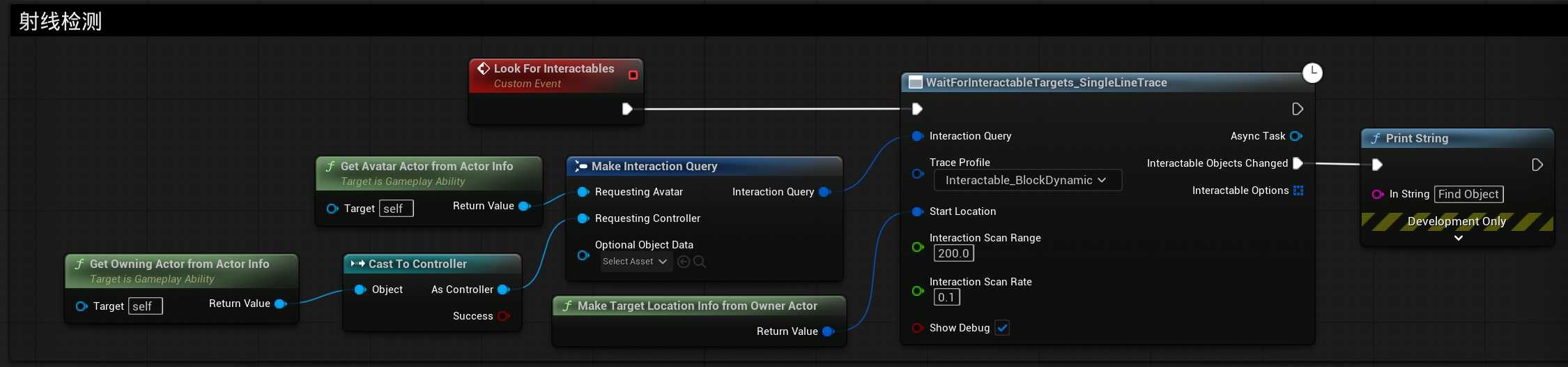This screenshot has height=367, width=1568.
Task: Click the red delegate pin on Look For Interactables
Action: (633, 75)
